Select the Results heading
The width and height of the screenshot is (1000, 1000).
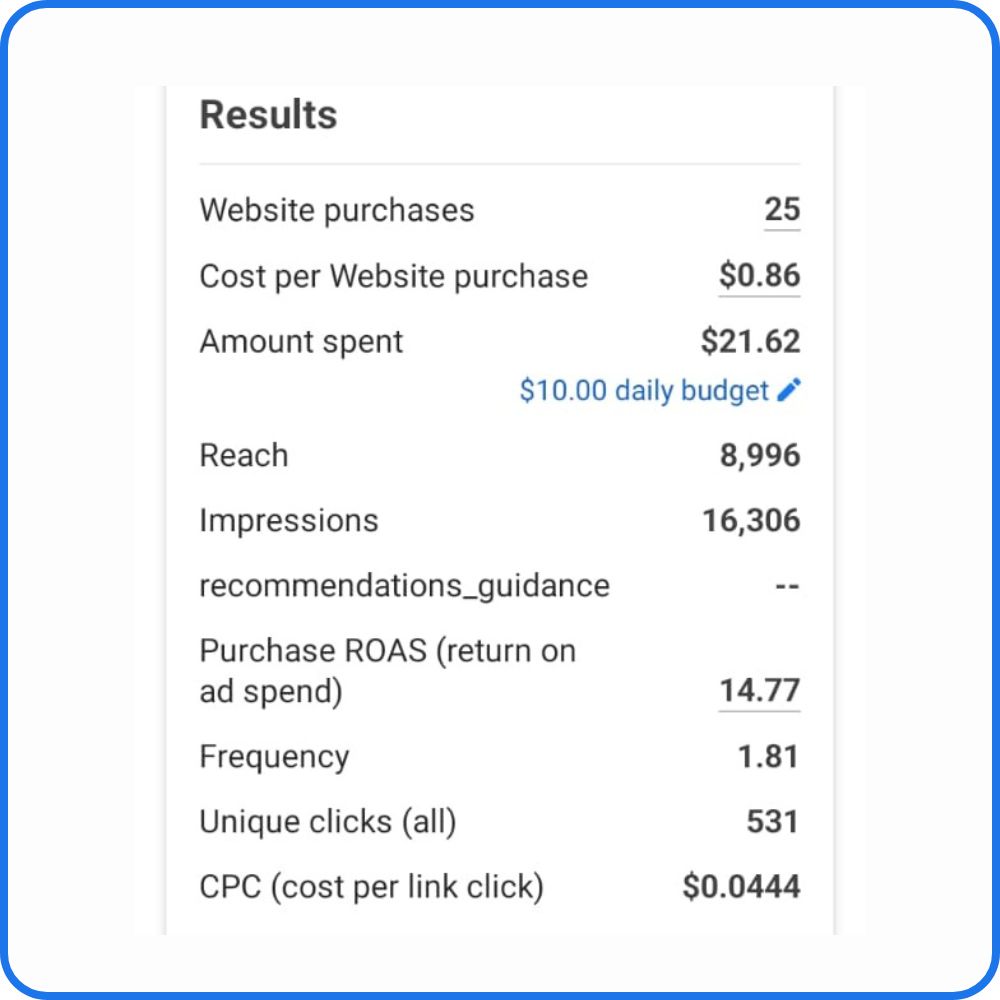(x=268, y=115)
